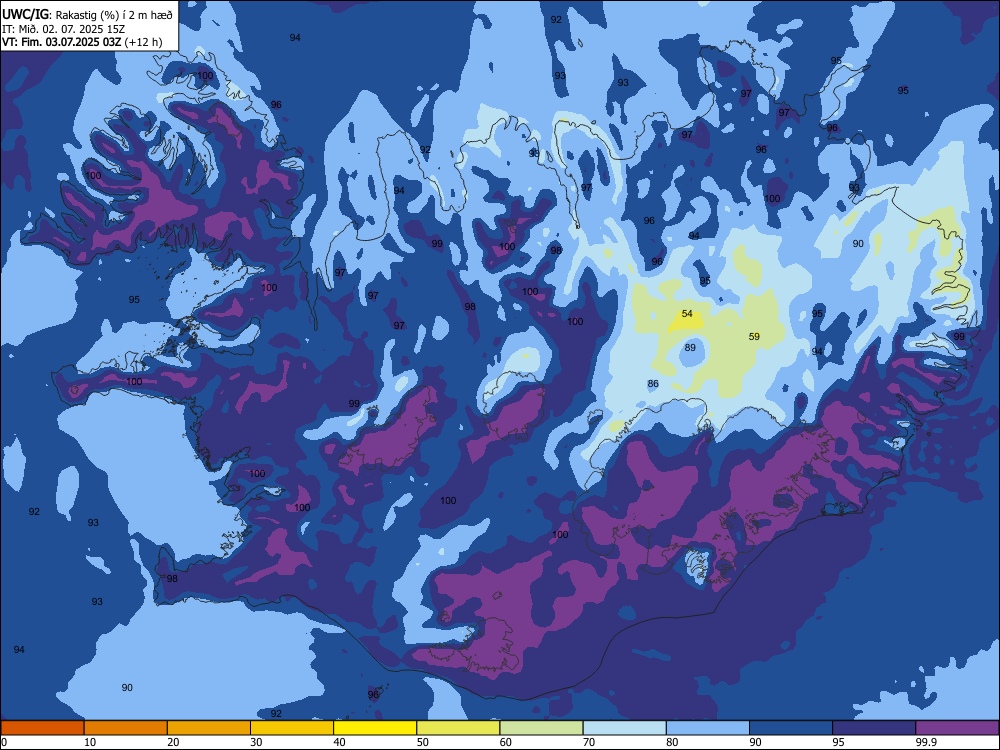Pick the light orange 20–30 legend swatch
The width and height of the screenshot is (1000, 750).
(209, 728)
